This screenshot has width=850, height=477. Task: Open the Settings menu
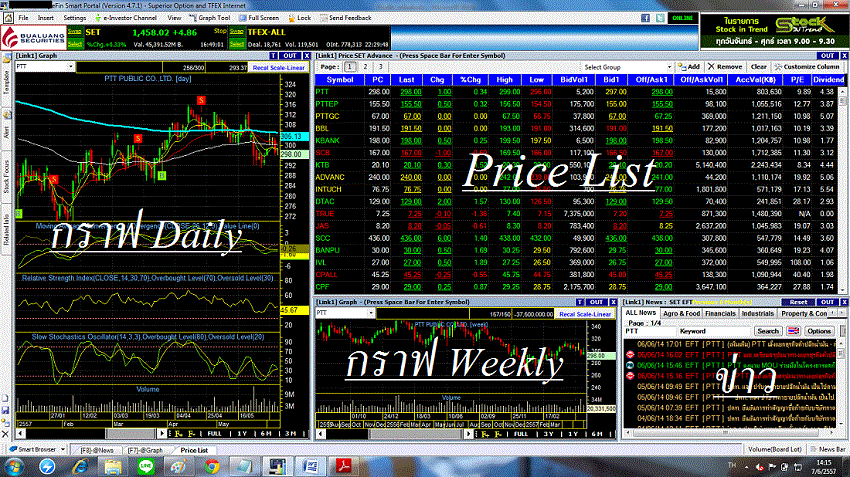(x=75, y=18)
